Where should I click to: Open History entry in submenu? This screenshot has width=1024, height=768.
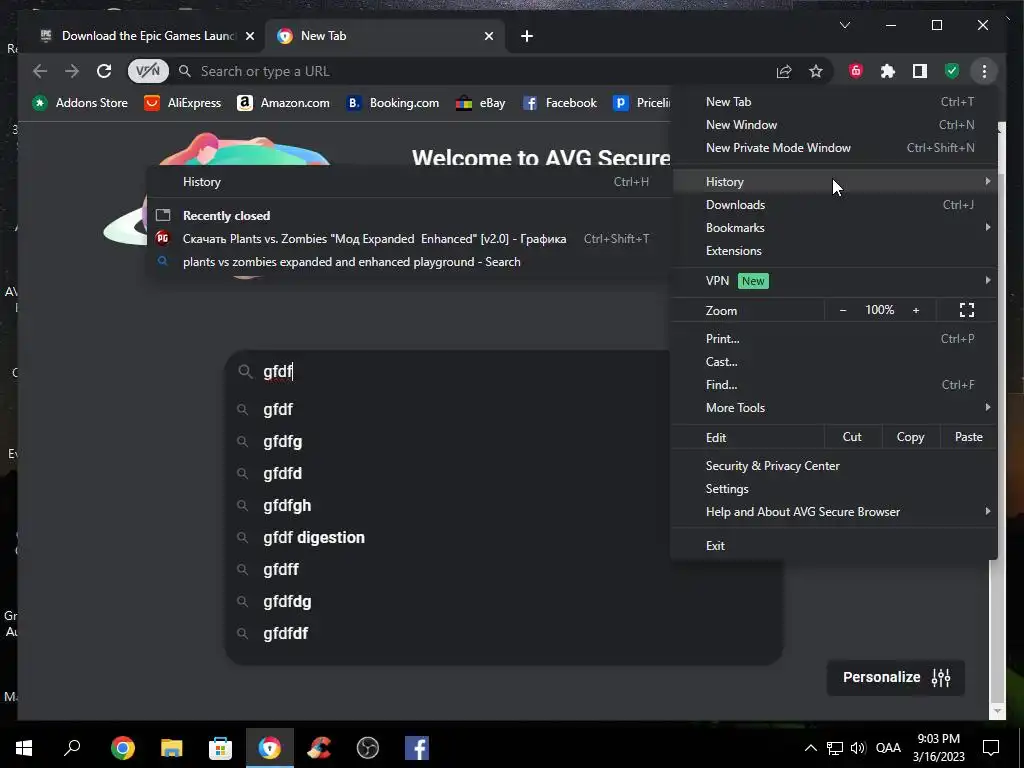[x=409, y=182]
